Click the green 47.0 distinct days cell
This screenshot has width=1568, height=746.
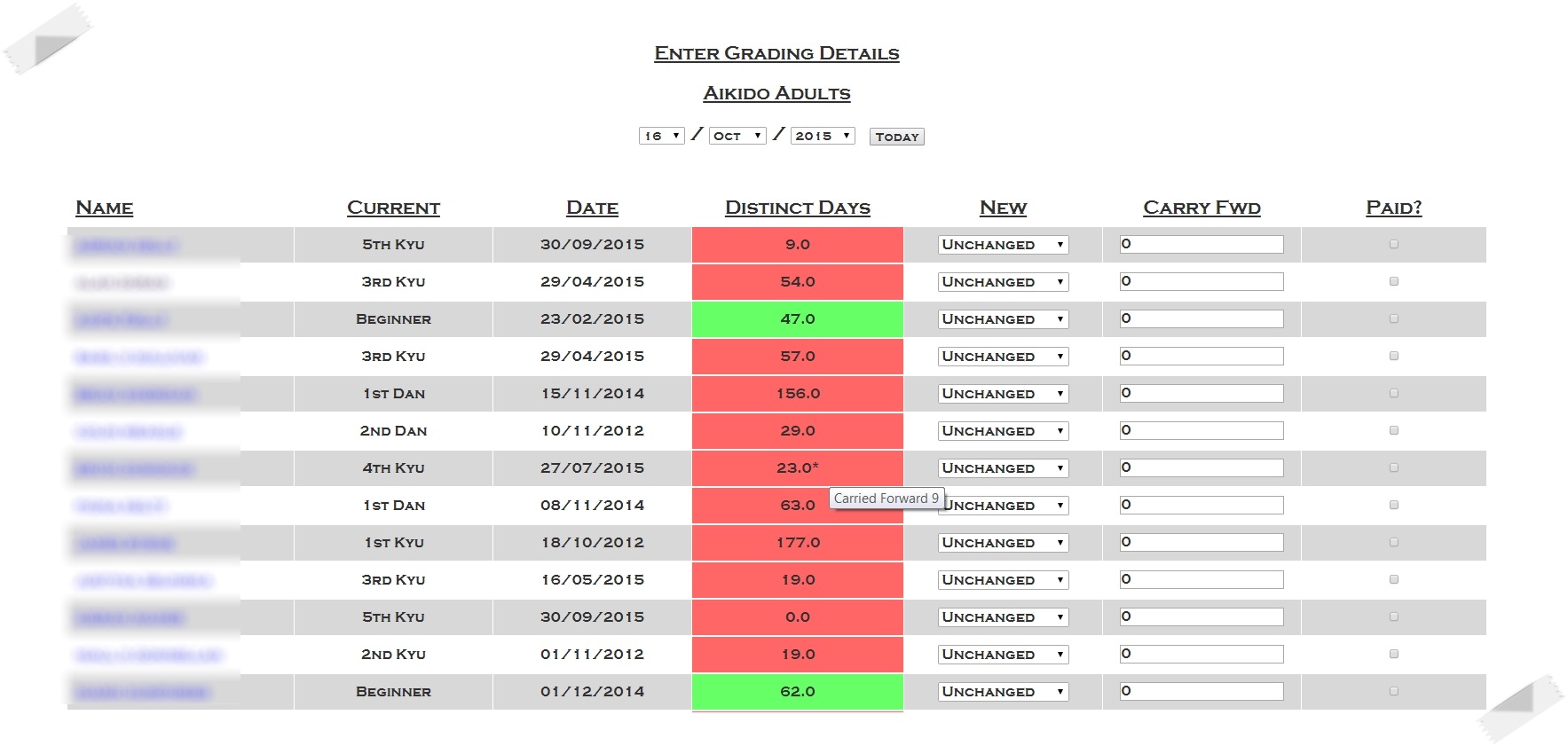[797, 319]
